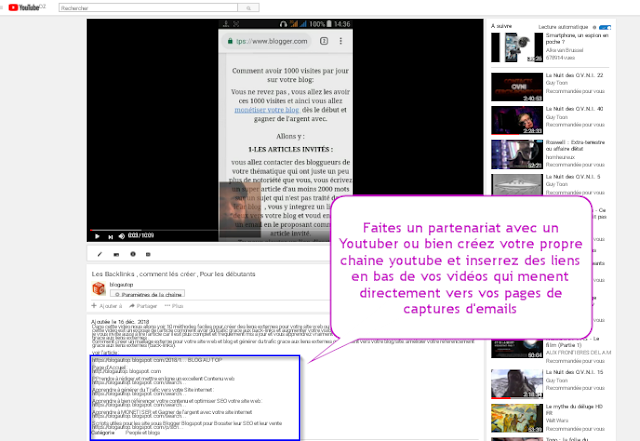Click the search magnifier button
Screen dimensions: 640x441
tap(248, 8)
